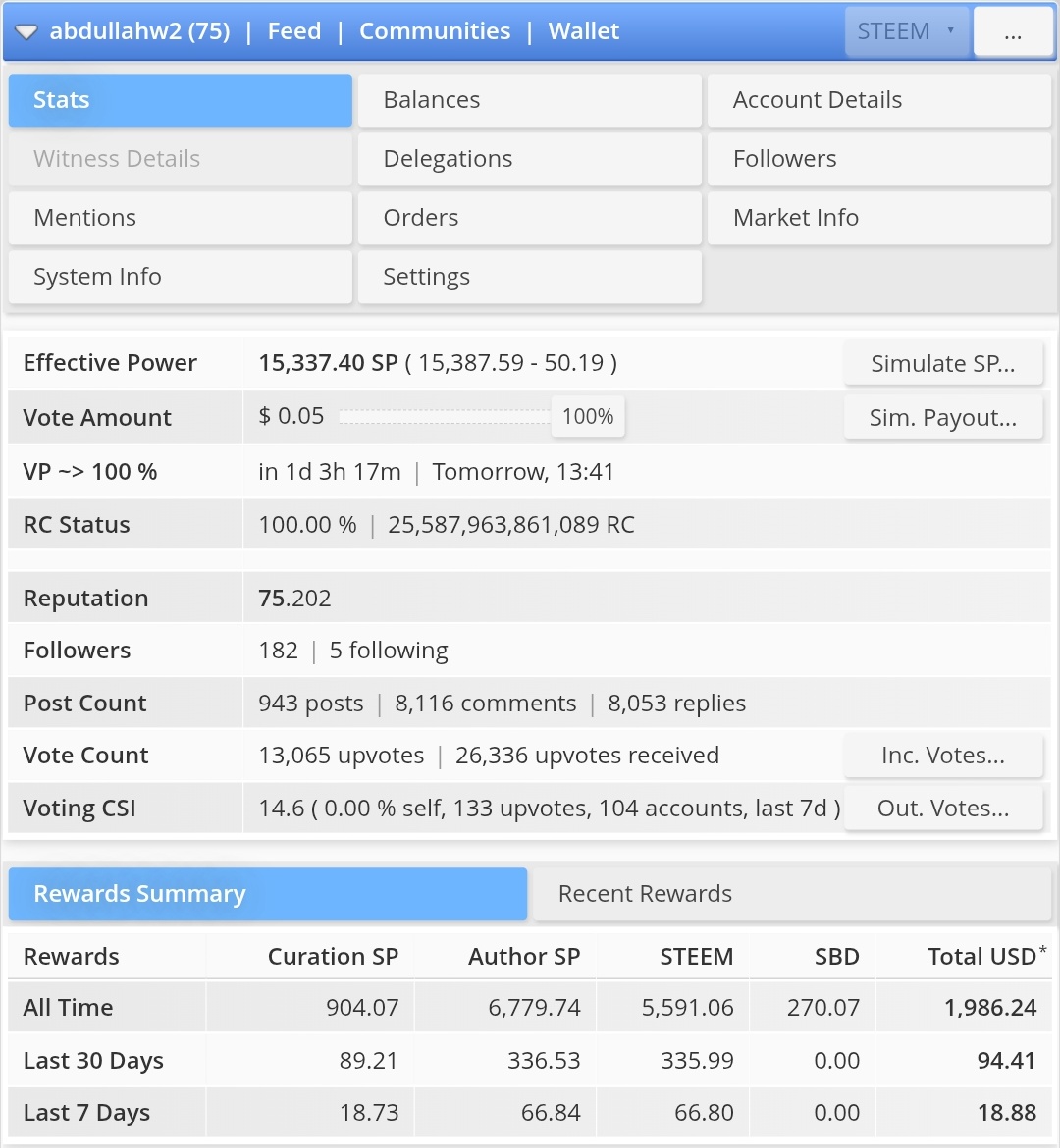Click the Simulate SP button
The image size is (1060, 1148).
[943, 363]
